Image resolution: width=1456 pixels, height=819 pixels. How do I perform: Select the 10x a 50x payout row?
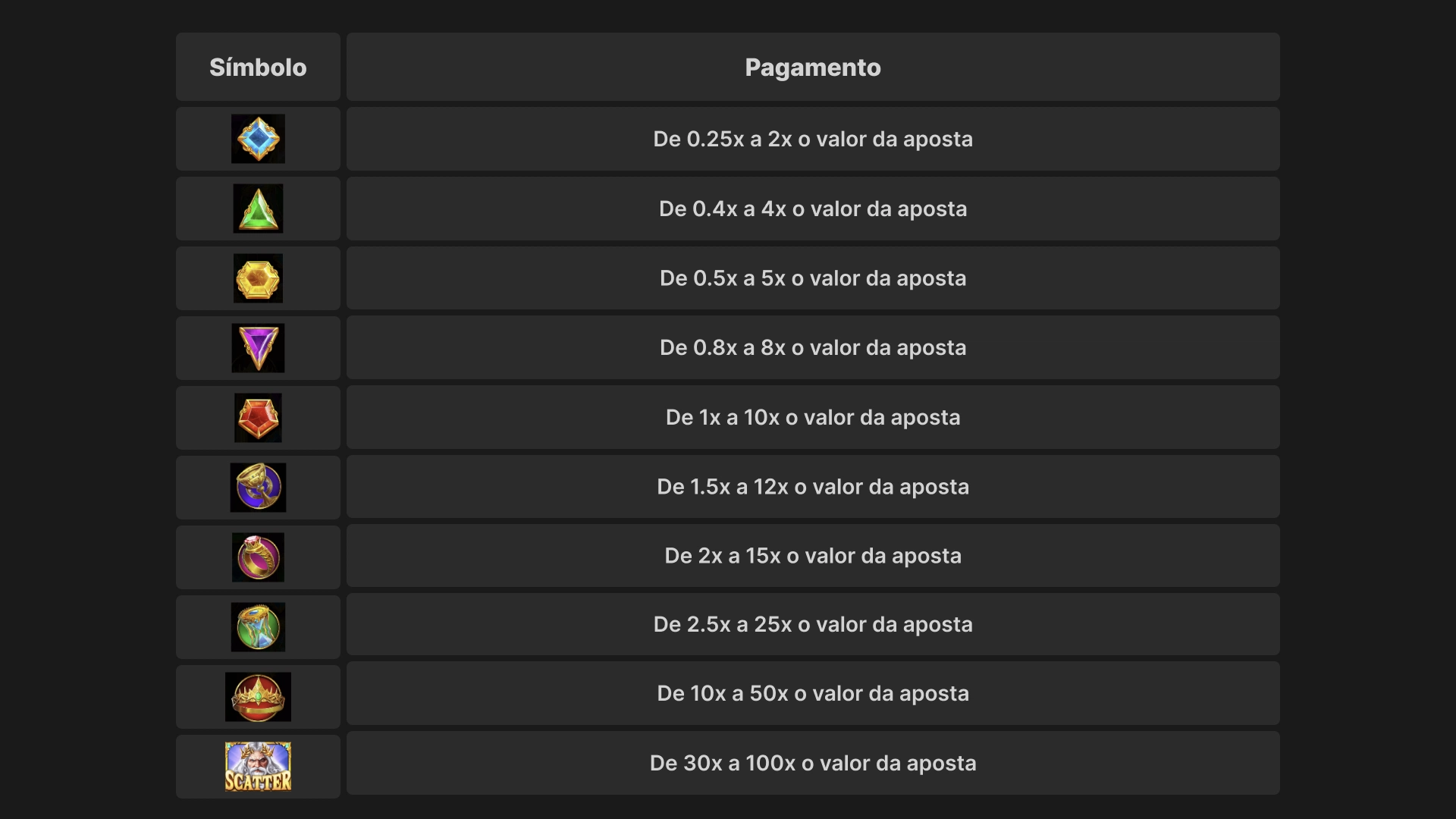(813, 694)
